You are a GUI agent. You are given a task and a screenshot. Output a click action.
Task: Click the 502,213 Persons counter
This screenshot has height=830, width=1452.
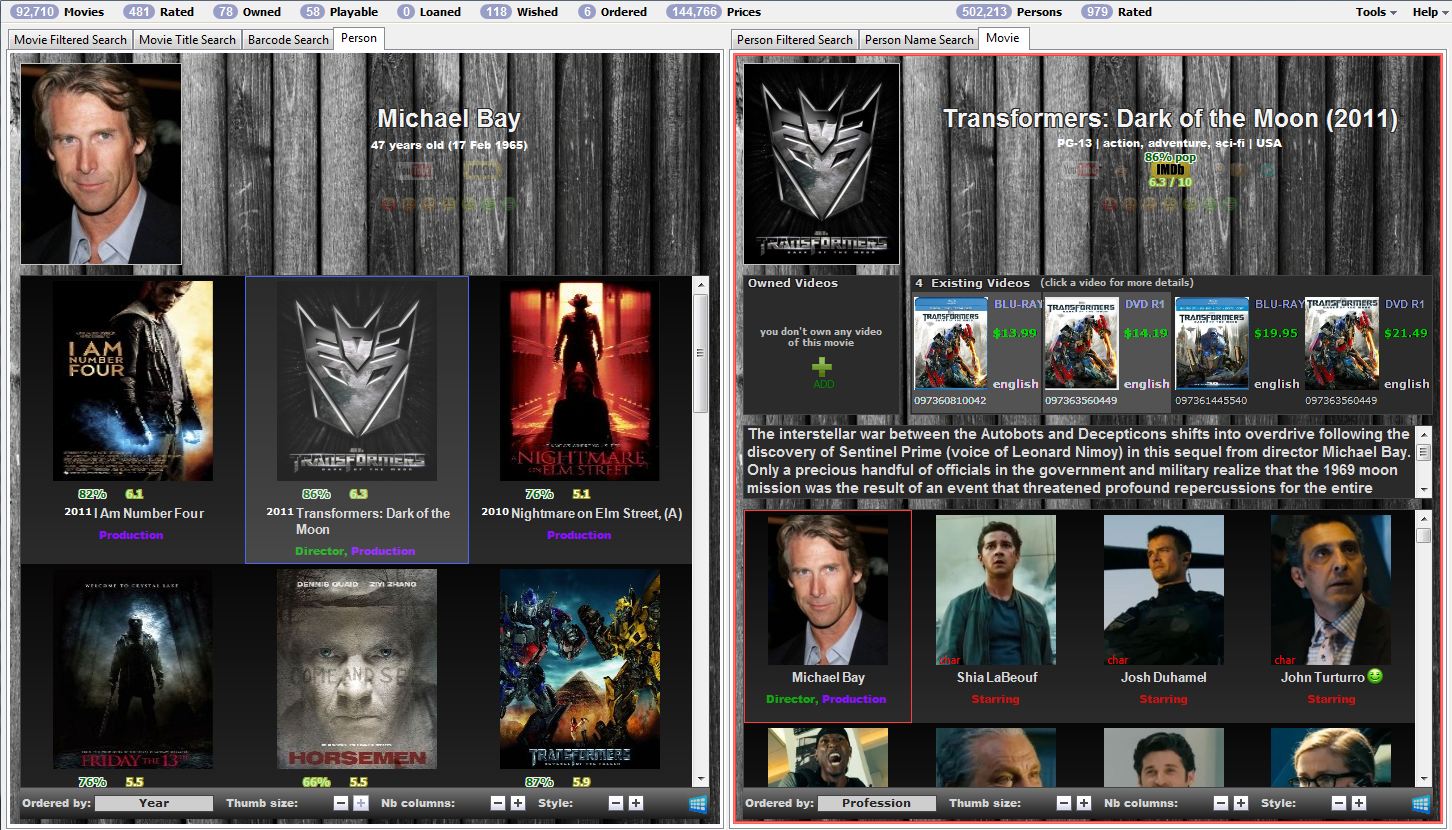1009,12
